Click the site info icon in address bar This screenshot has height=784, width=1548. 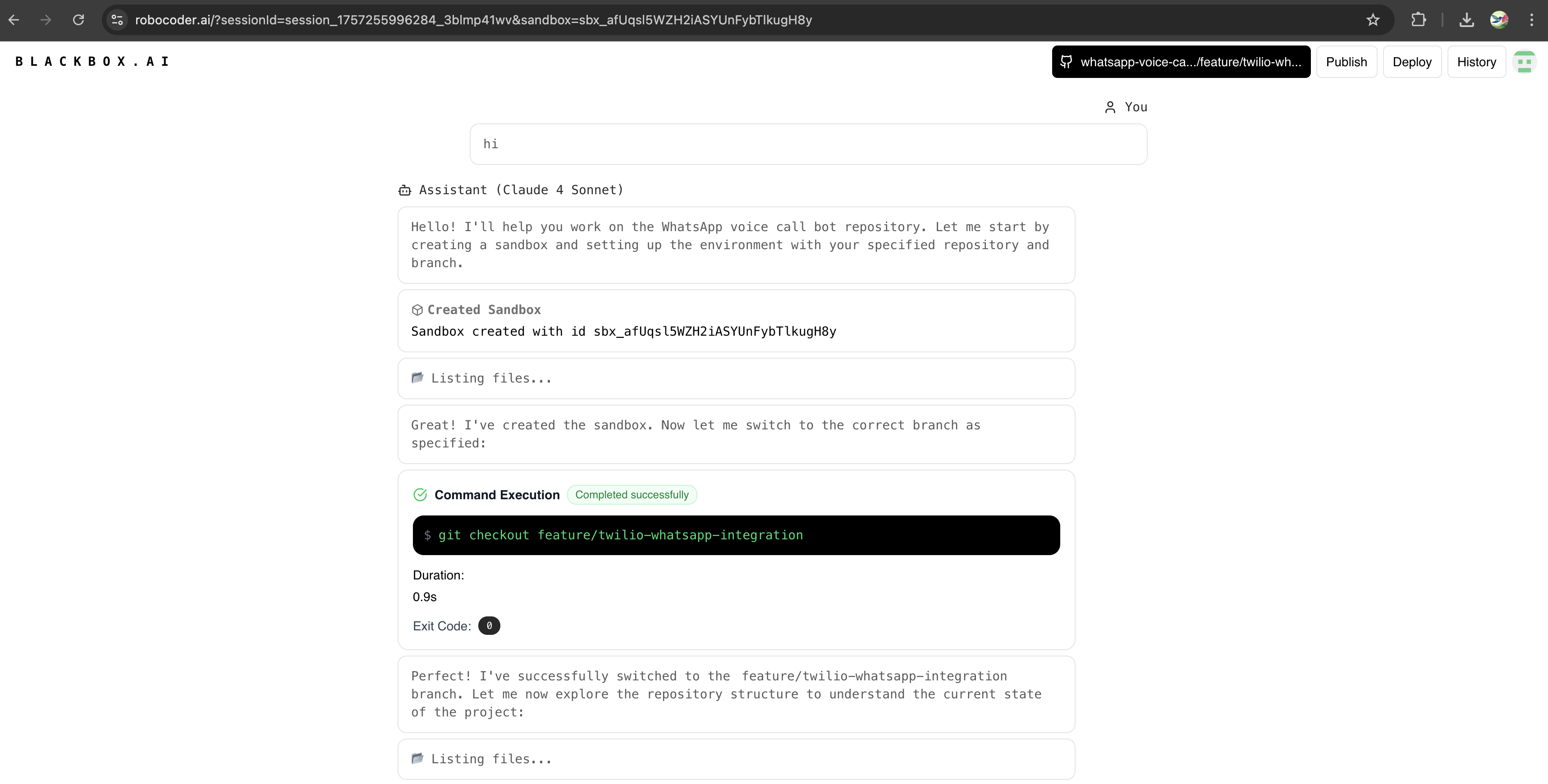117,20
